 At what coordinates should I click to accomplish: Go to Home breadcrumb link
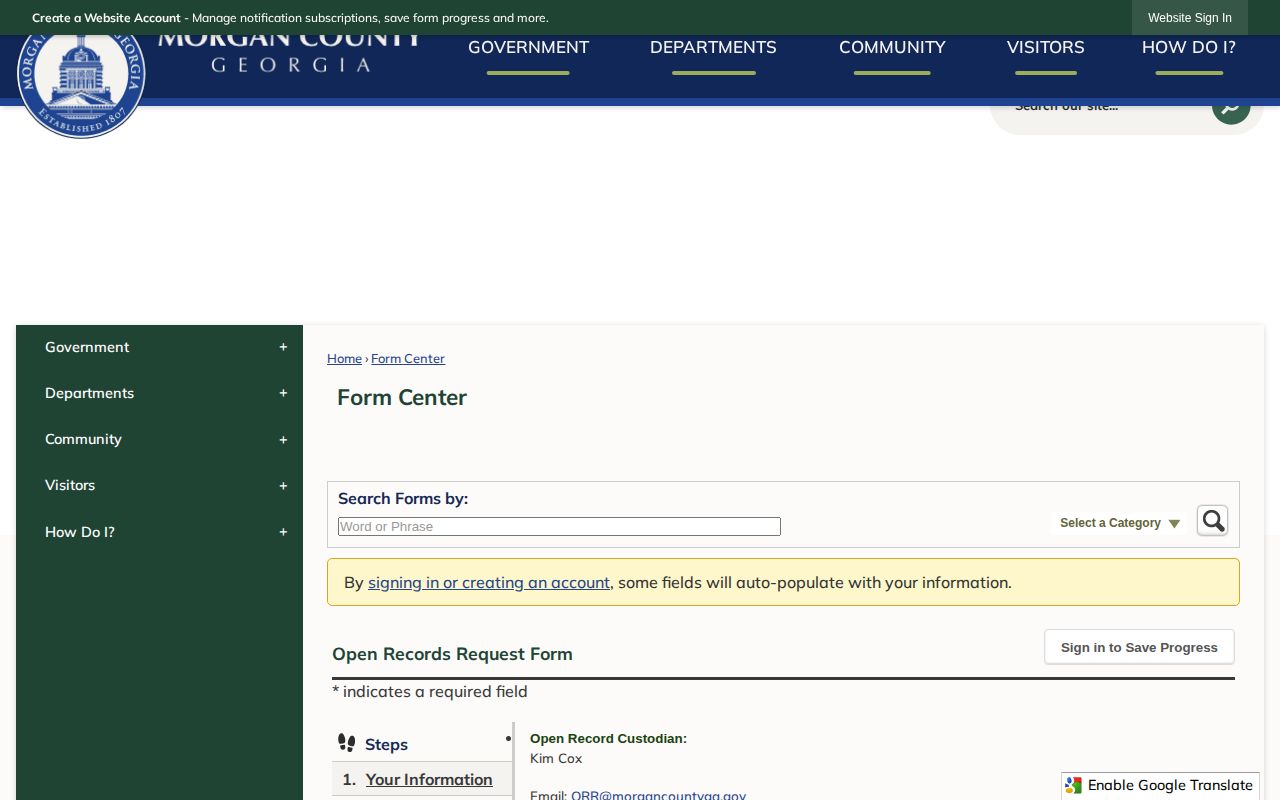(344, 359)
